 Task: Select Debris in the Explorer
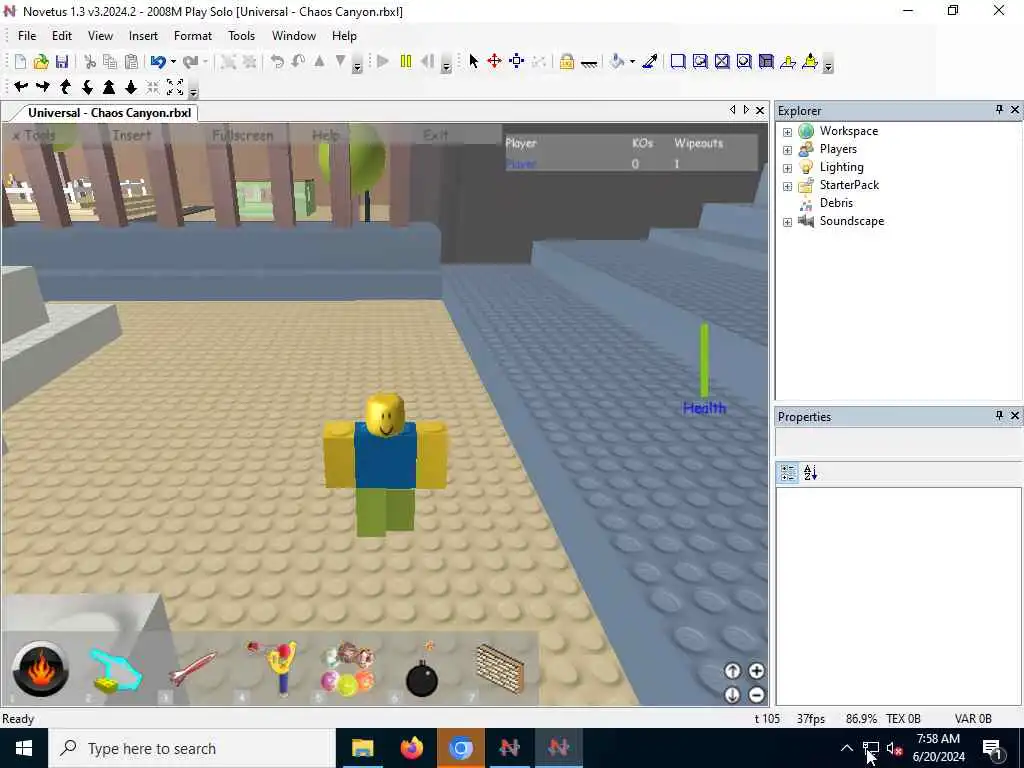[x=836, y=203]
